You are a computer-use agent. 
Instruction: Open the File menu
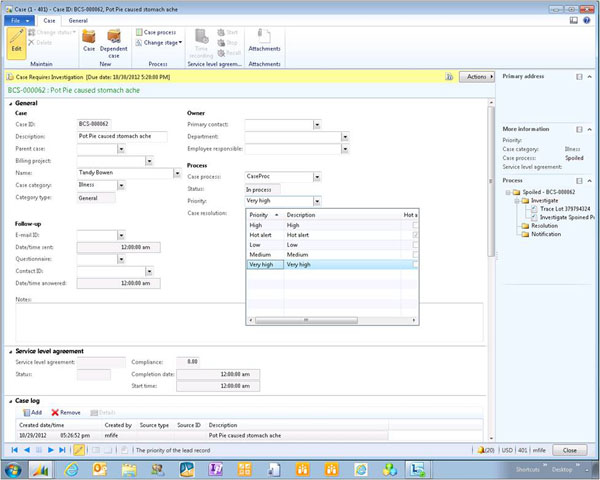click(x=18, y=20)
